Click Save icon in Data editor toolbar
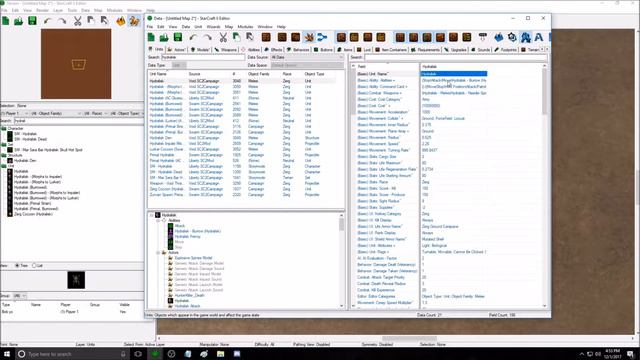This screenshot has height=360, width=640. (x=178, y=37)
